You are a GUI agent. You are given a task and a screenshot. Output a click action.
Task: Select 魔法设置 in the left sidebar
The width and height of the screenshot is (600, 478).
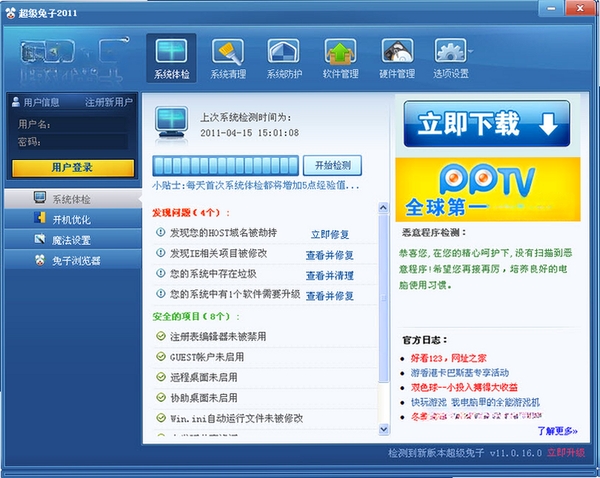(x=73, y=240)
